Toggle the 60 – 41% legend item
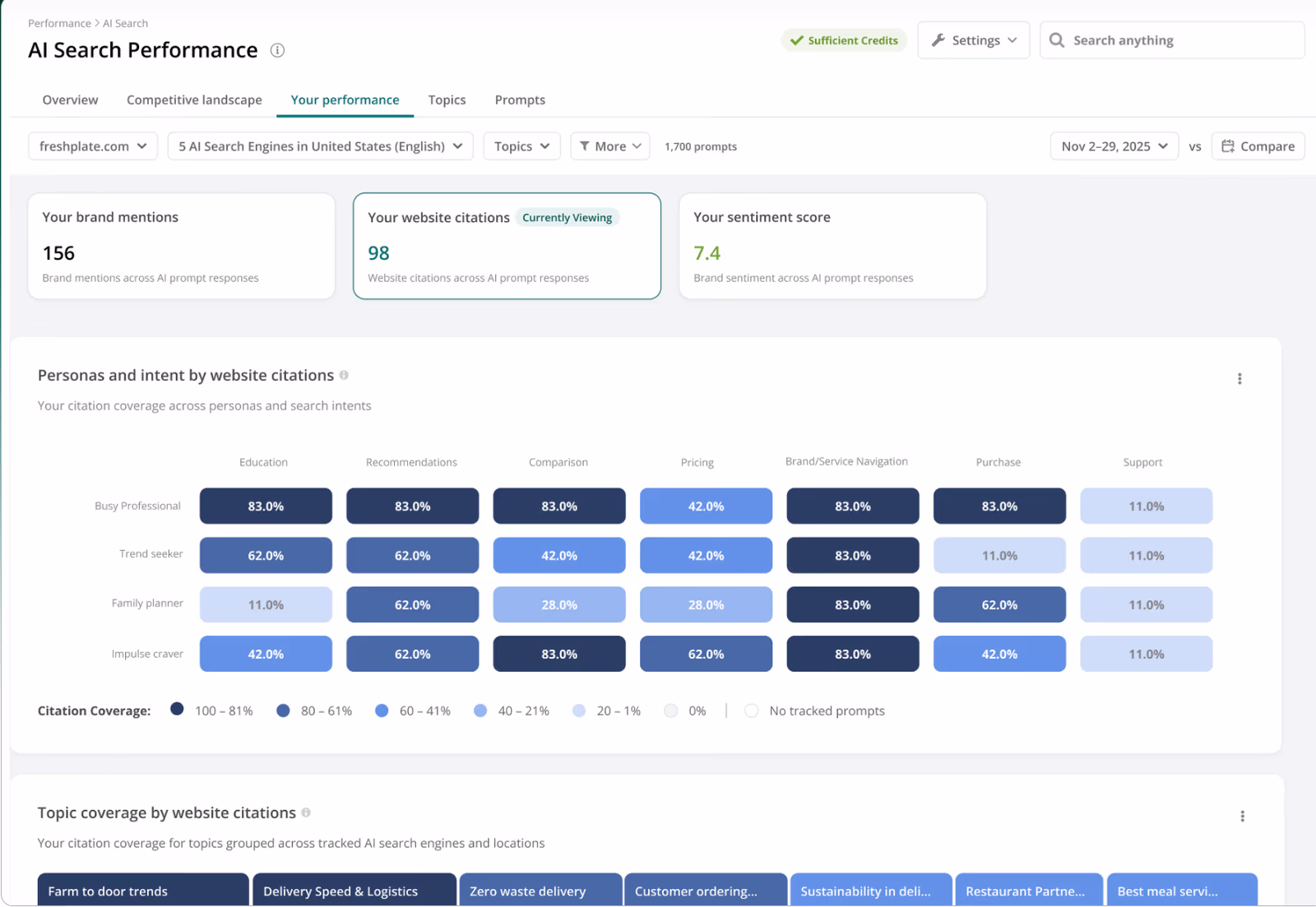 pos(412,710)
